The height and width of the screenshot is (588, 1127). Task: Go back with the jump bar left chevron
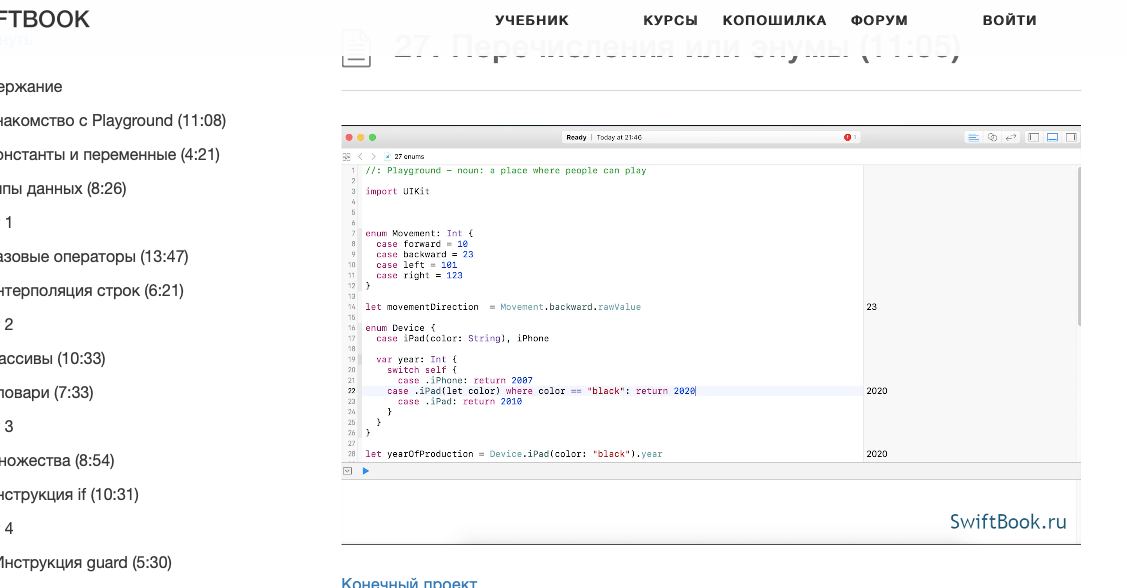[361, 156]
